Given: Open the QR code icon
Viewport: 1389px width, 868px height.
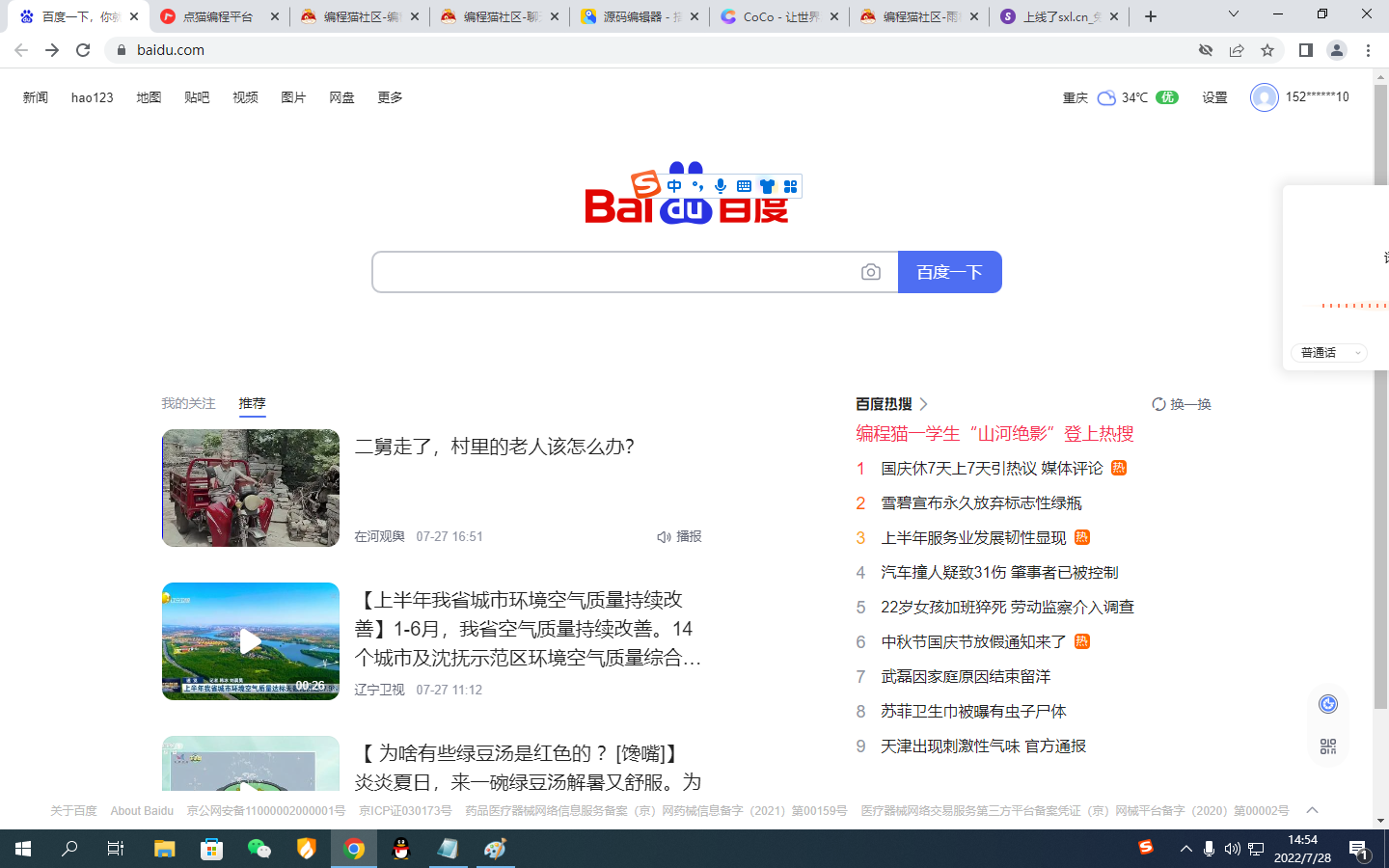Looking at the screenshot, I should point(1328,746).
